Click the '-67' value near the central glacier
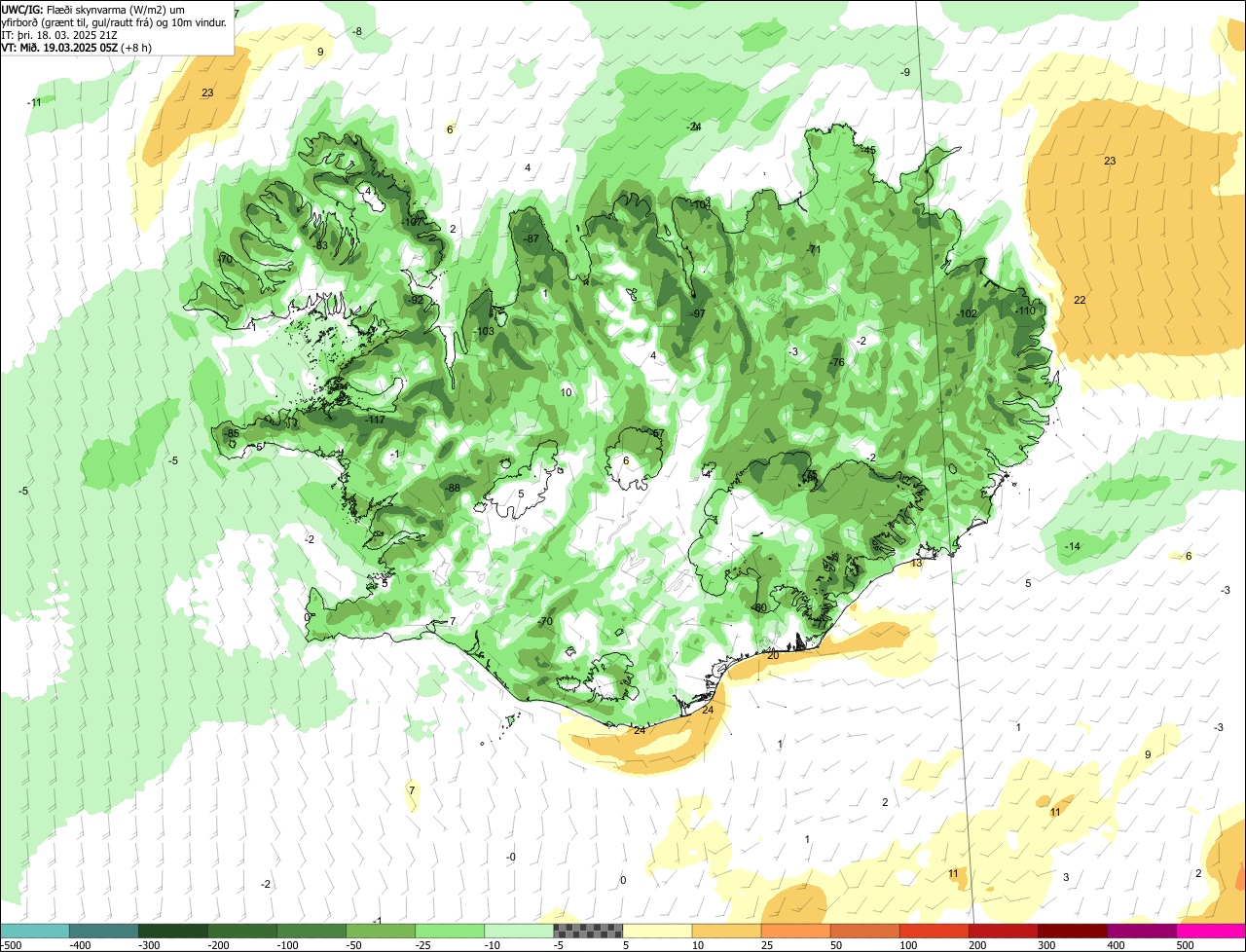 (657, 433)
